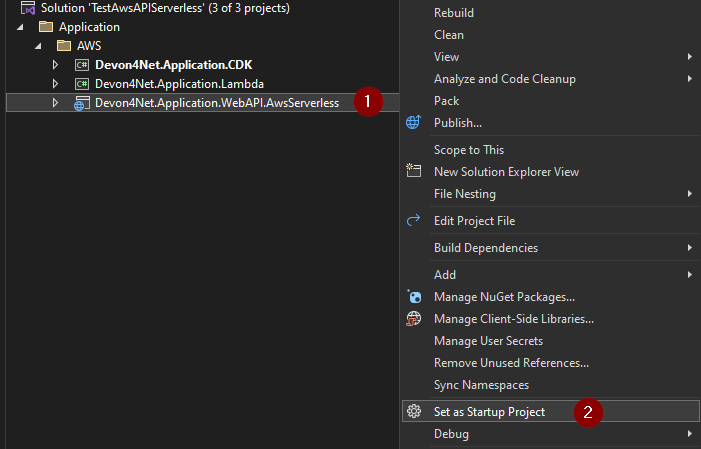This screenshot has width=701, height=449.
Task: Open the Debug menu entry
Action: click(452, 434)
